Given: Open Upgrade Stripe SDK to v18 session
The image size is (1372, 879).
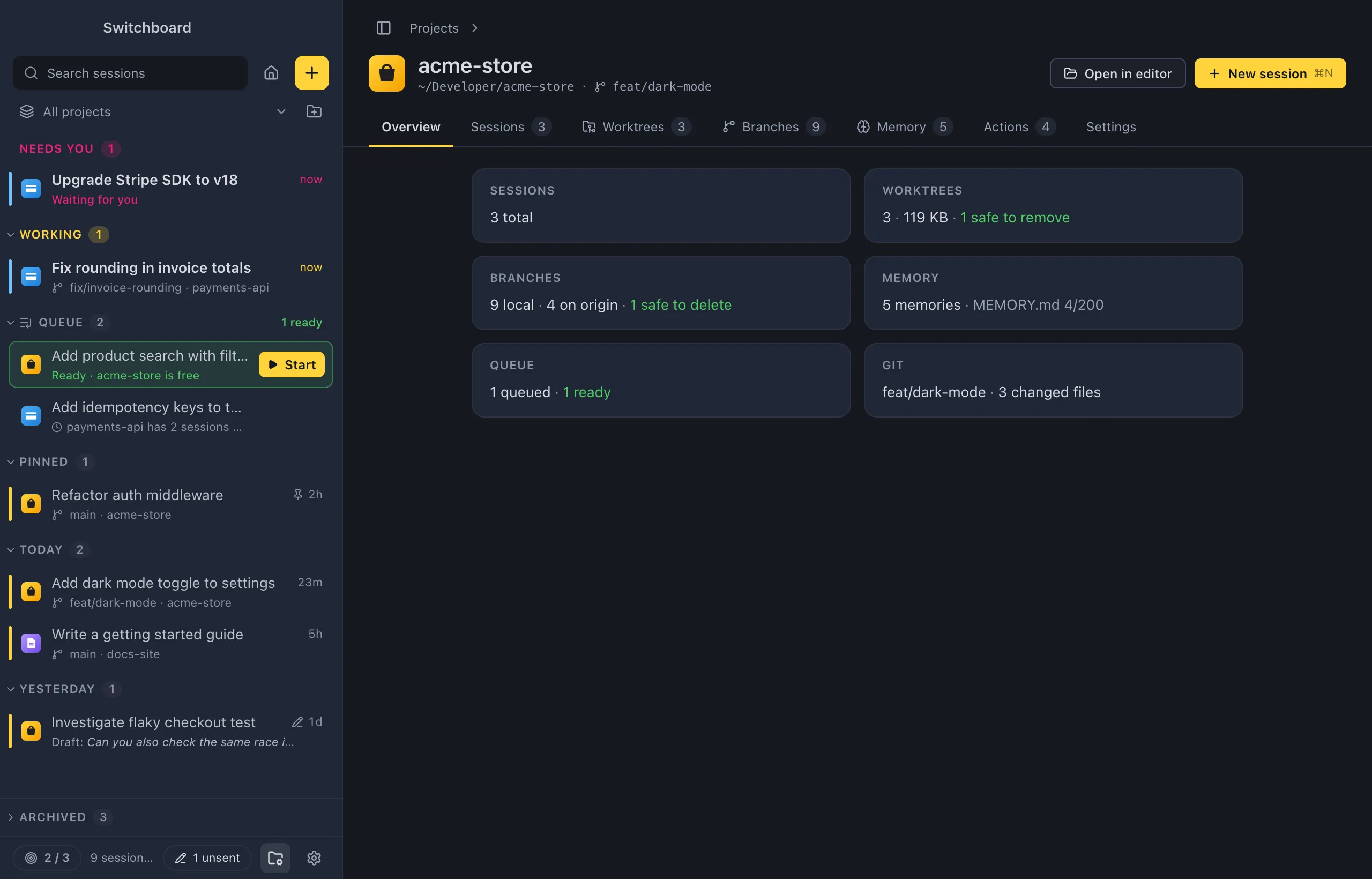Looking at the screenshot, I should [x=170, y=188].
